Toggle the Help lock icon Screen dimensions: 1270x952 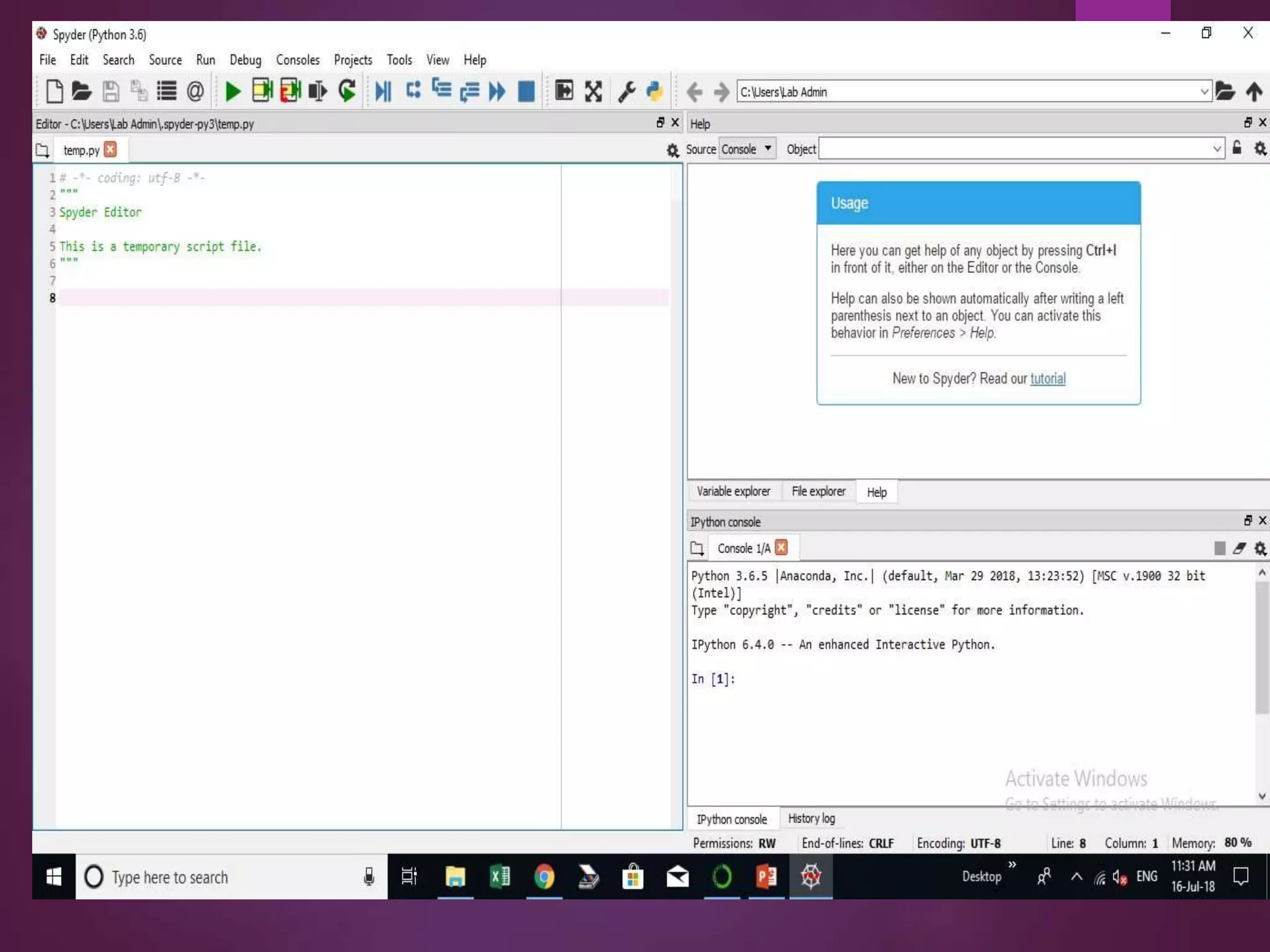1237,149
